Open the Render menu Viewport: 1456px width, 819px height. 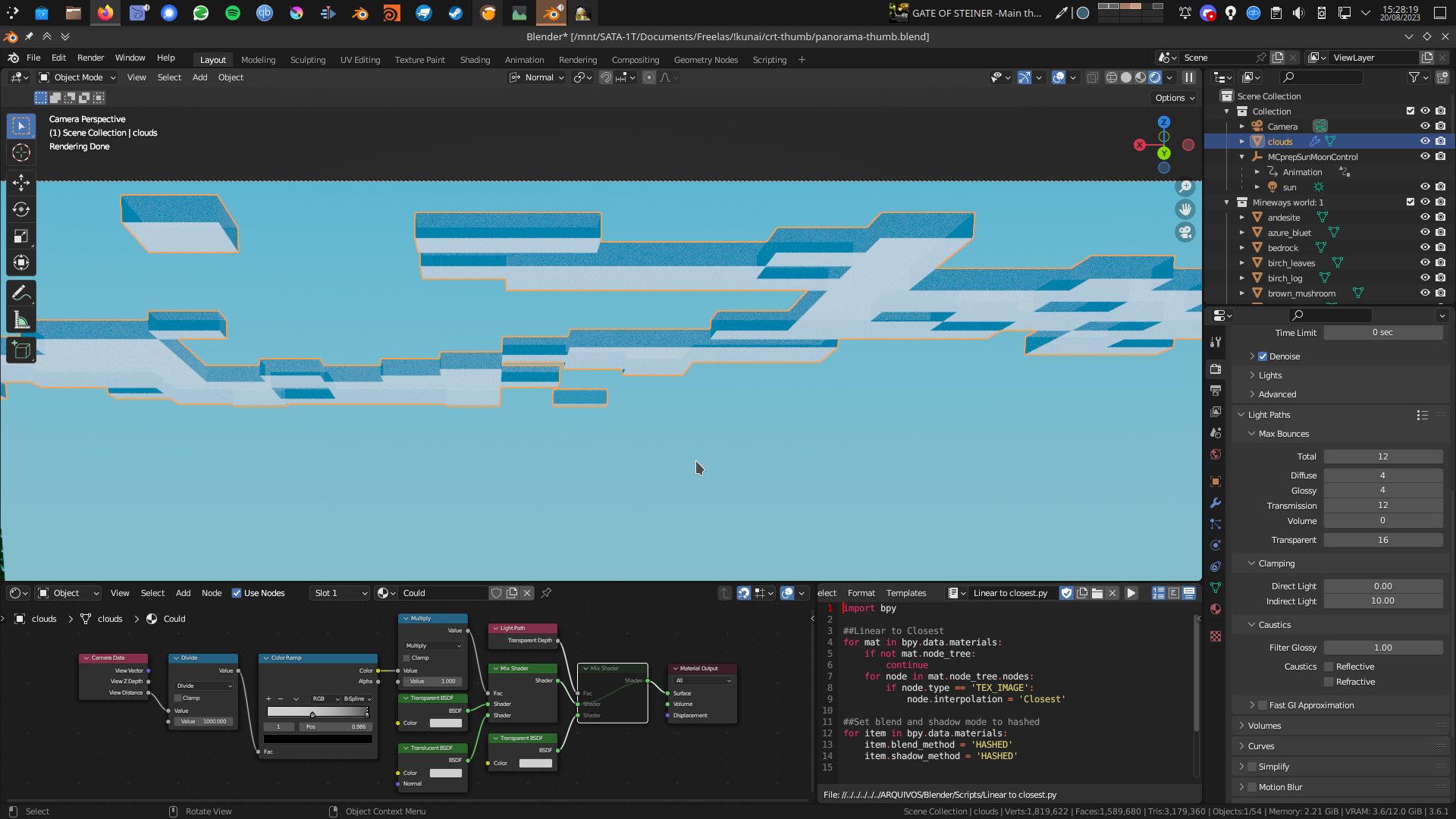tap(90, 58)
